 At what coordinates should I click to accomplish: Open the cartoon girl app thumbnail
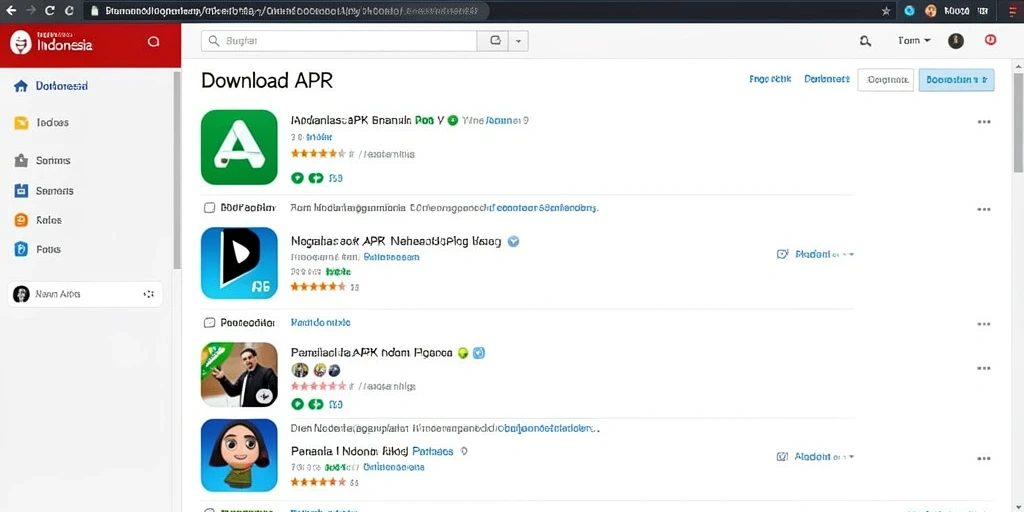pyautogui.click(x=239, y=455)
